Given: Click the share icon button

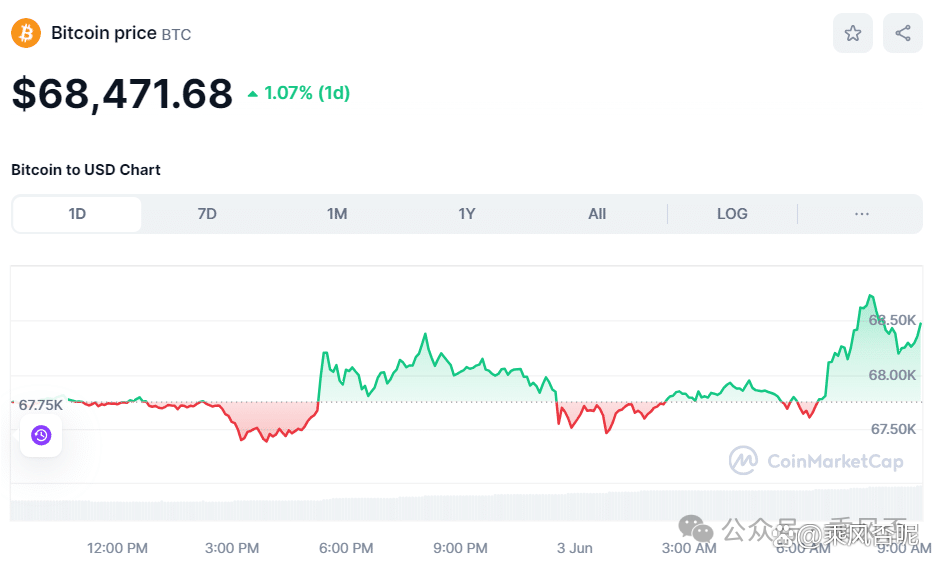Looking at the screenshot, I should (903, 33).
